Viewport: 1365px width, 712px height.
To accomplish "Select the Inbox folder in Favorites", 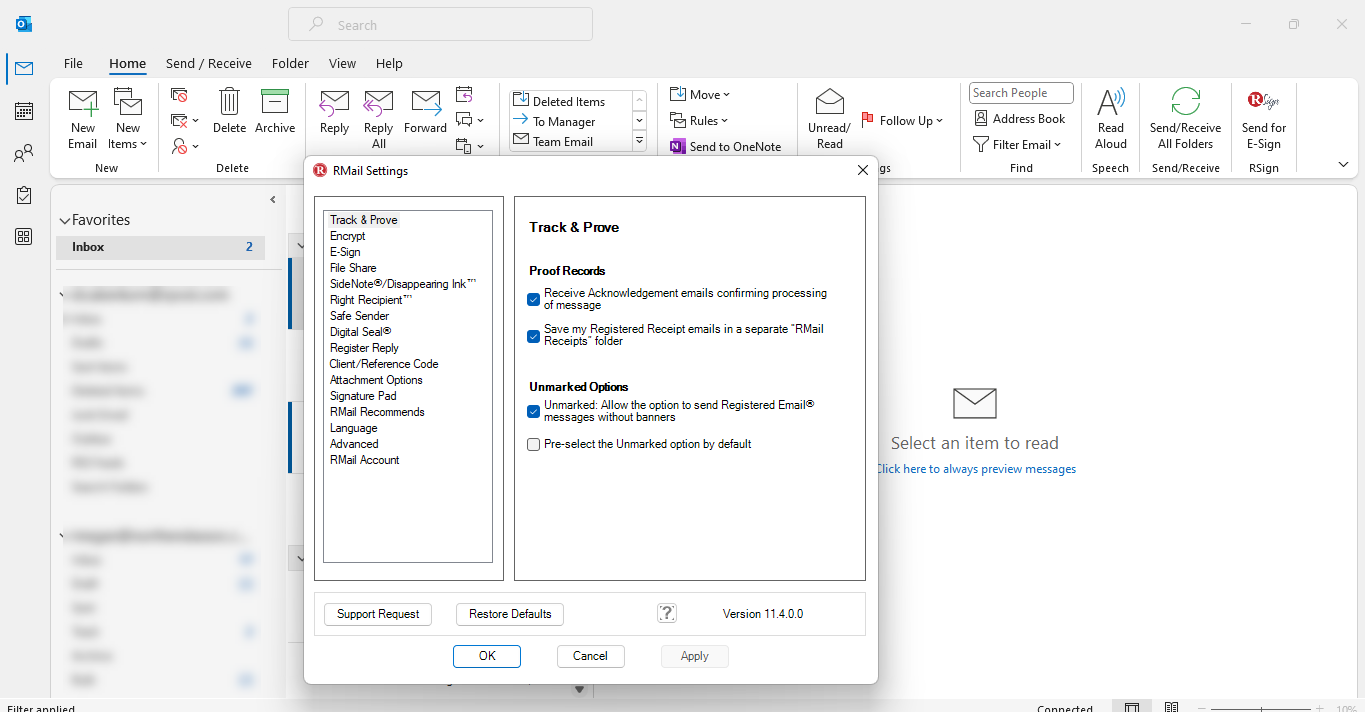I will 160,247.
